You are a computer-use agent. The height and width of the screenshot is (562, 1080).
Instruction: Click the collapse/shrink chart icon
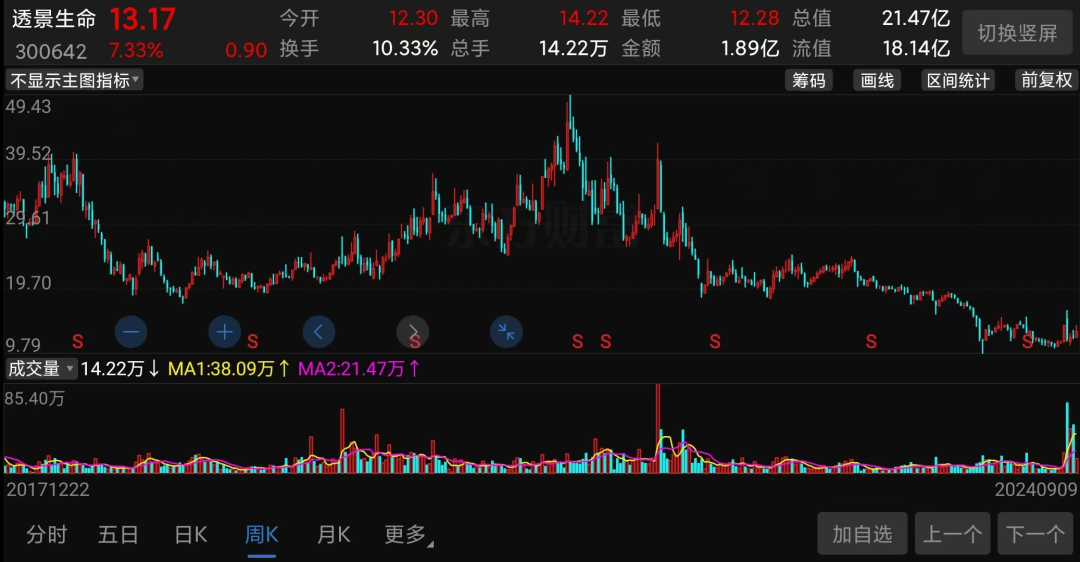pos(507,331)
